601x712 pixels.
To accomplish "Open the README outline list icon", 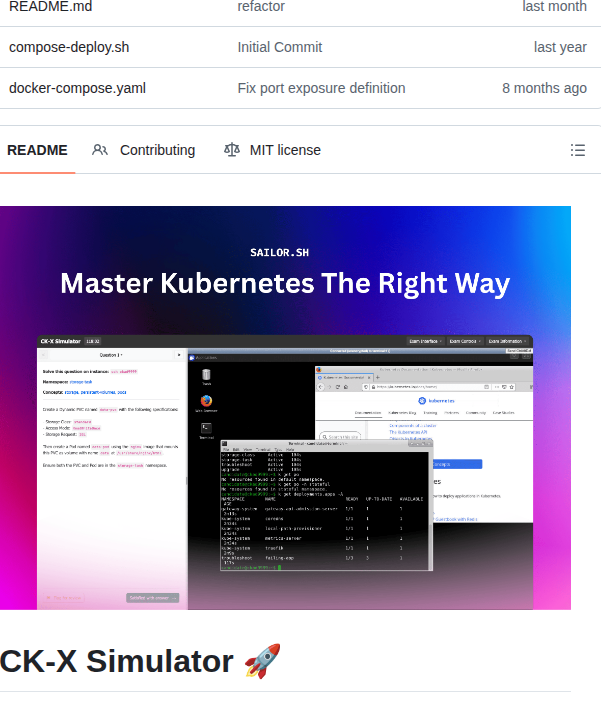I will (578, 150).
